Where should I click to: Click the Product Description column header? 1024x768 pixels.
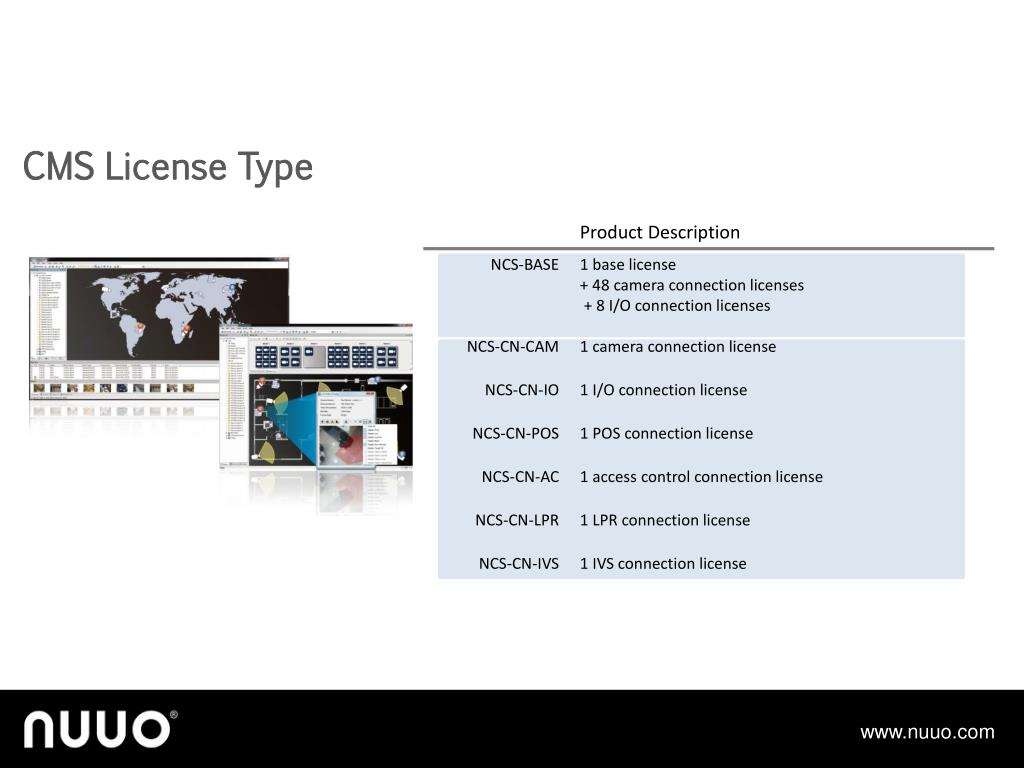660,232
